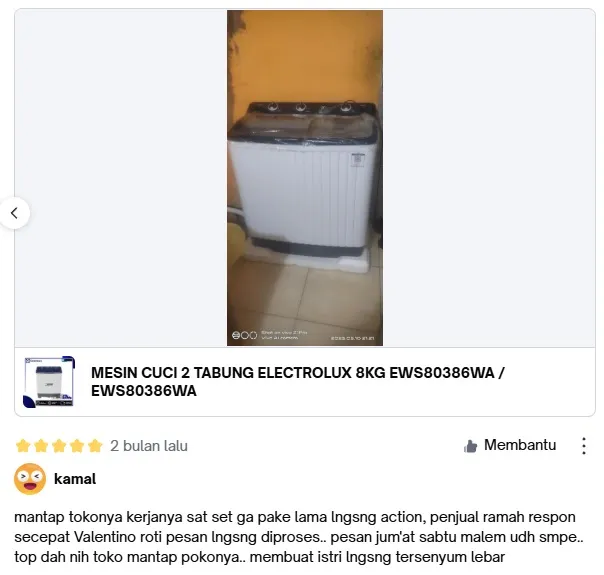This screenshot has height=575, width=604.
Task: Click the fifth rating star
Action: click(x=95, y=446)
